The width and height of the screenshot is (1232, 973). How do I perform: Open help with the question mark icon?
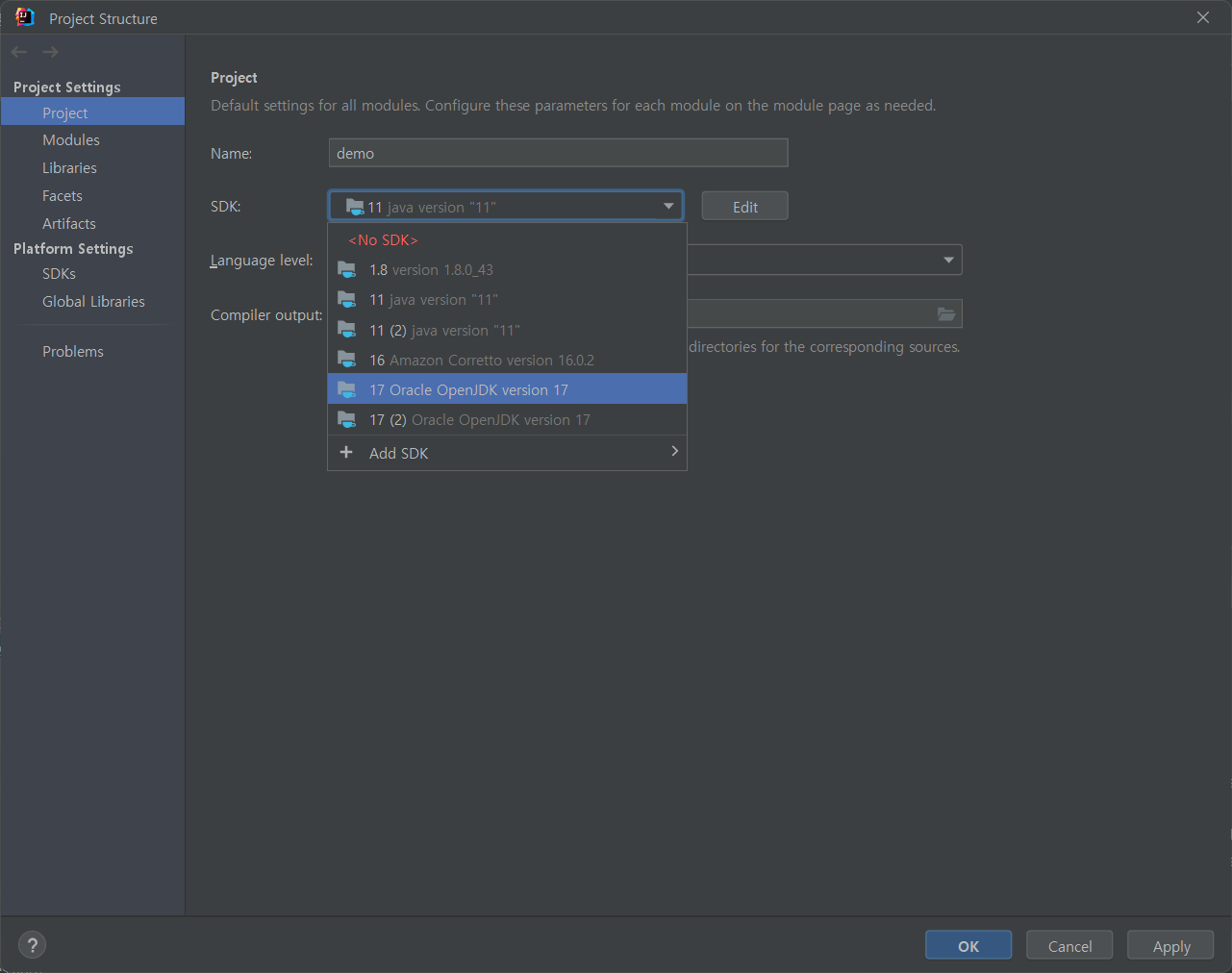click(x=32, y=945)
